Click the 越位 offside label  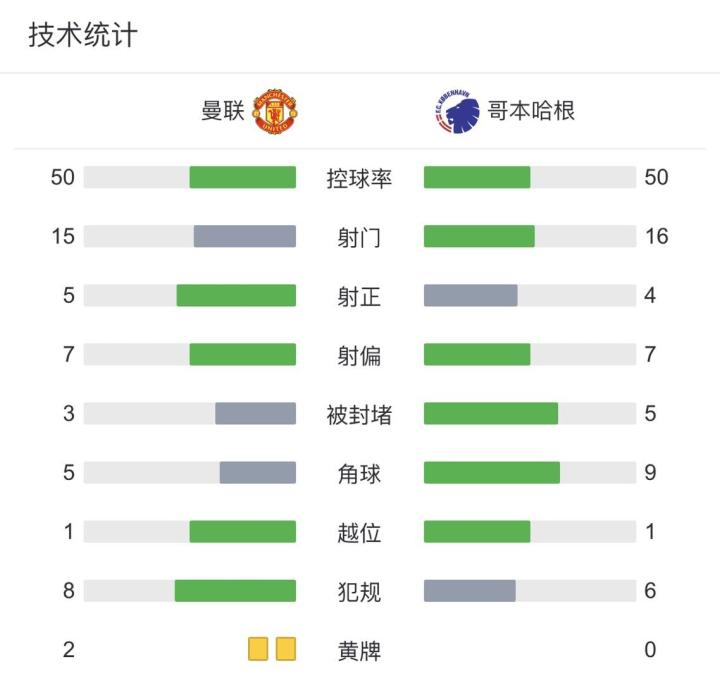click(359, 533)
